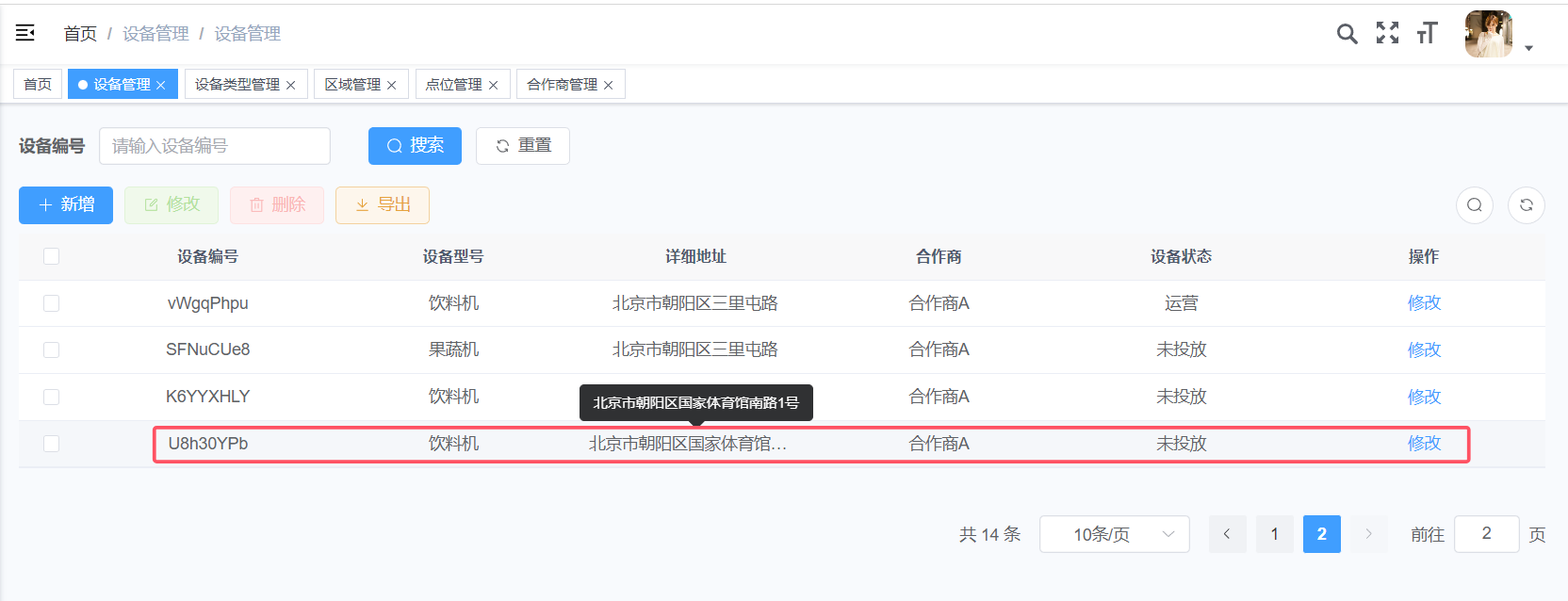Close the 合作商管理 tab

pyautogui.click(x=609, y=85)
